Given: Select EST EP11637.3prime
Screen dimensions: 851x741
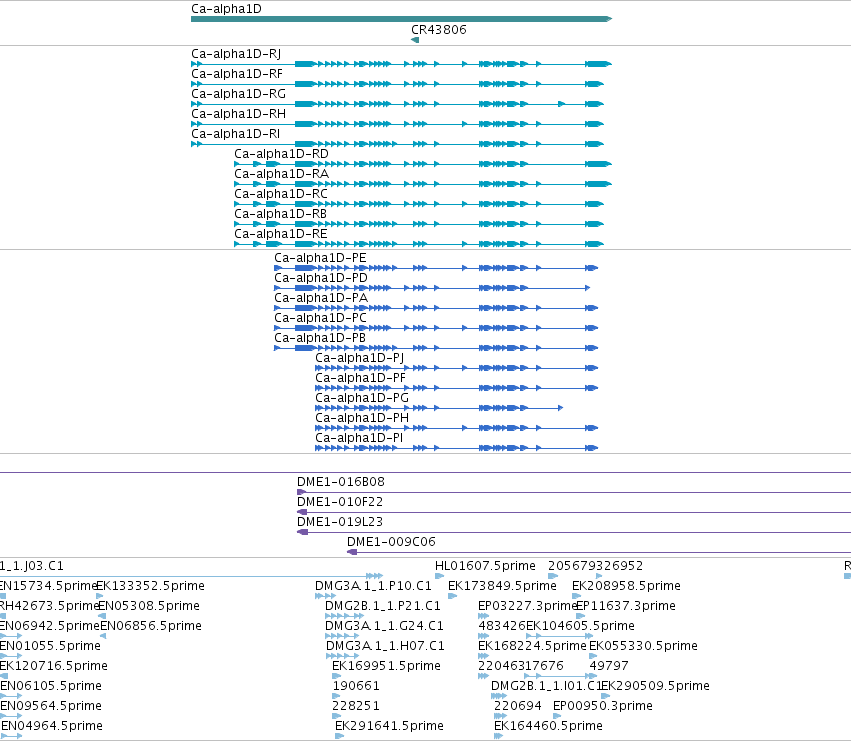Looking at the screenshot, I should pyautogui.click(x=626, y=606).
